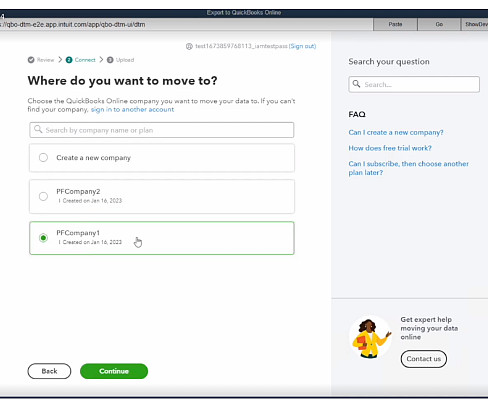Click the Paste toolbar button

(x=395, y=24)
